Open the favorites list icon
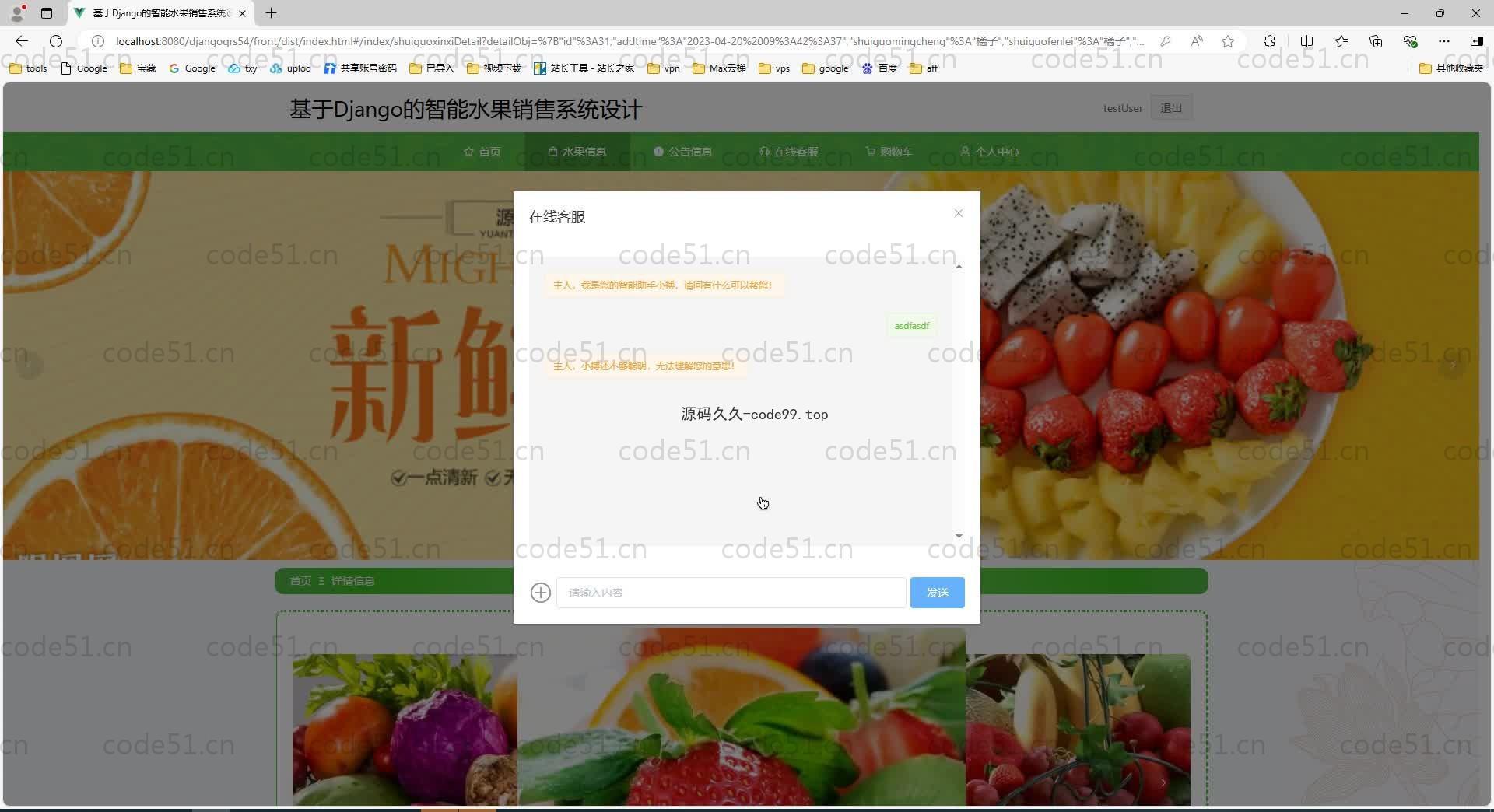The width and height of the screenshot is (1494, 812). point(1341,41)
